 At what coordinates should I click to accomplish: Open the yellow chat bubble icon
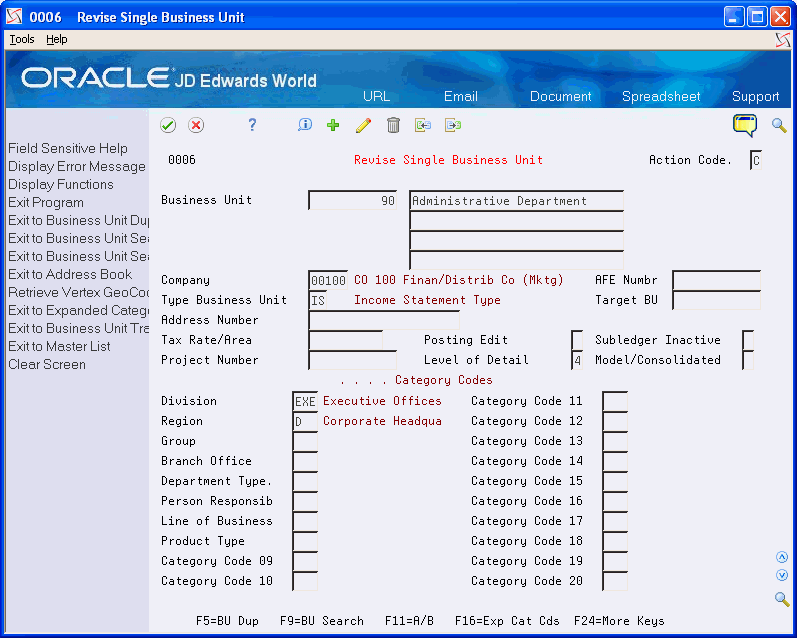coord(745,125)
